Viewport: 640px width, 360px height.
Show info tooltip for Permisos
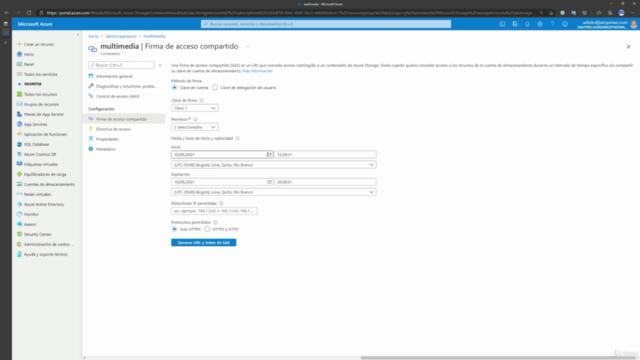point(196,119)
